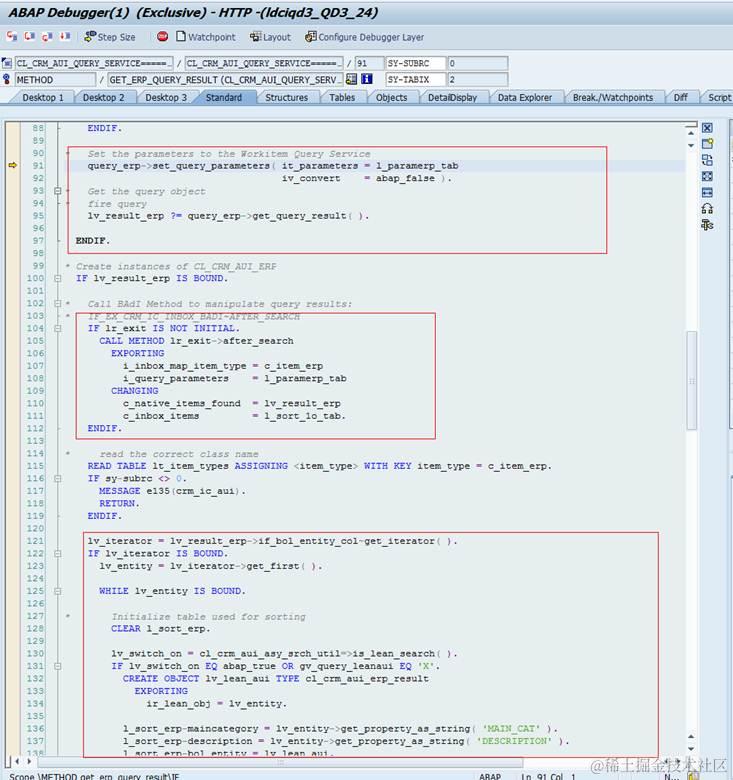Screen dimensions: 733x780
Task: Click the Continue execution debugger icon
Action: click(x=65, y=36)
